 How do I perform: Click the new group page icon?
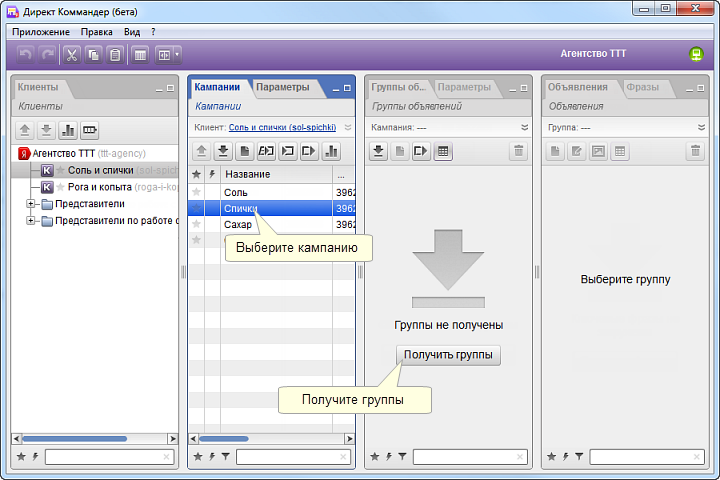click(400, 151)
